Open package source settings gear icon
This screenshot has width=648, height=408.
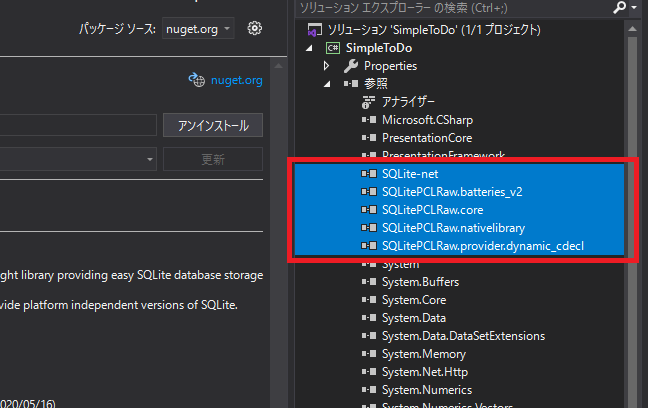(x=254, y=28)
